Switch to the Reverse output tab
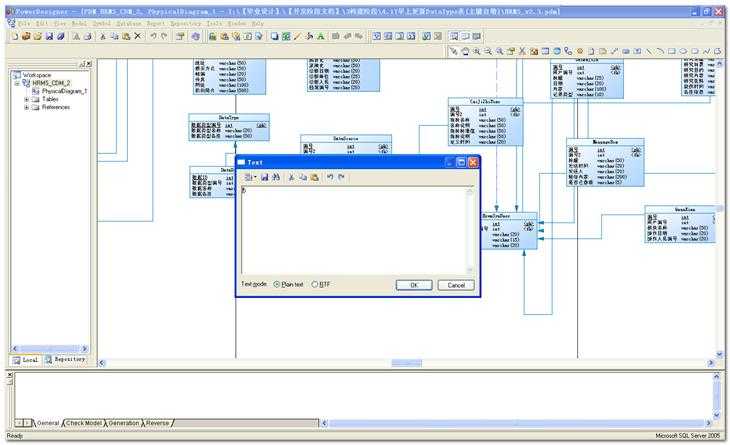Screen dimensions: 730x445 point(157,423)
